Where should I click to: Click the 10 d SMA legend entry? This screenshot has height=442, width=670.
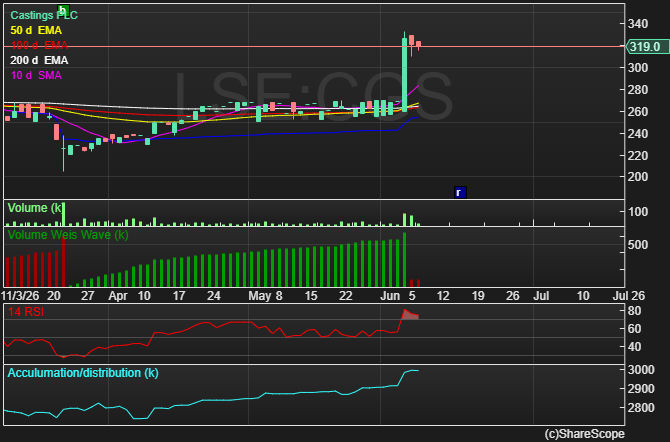[x=36, y=75]
